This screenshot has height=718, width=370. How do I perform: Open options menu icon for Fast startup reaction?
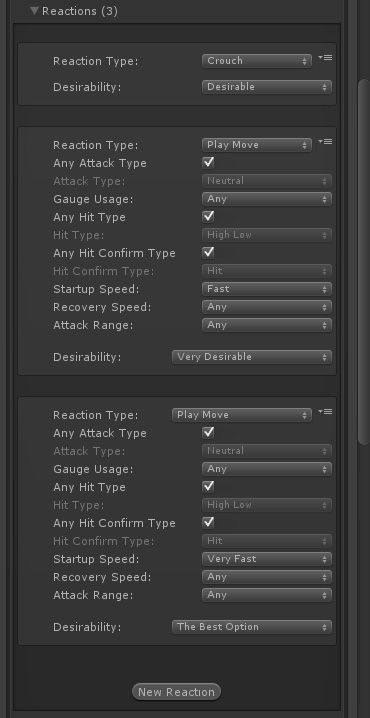325,142
